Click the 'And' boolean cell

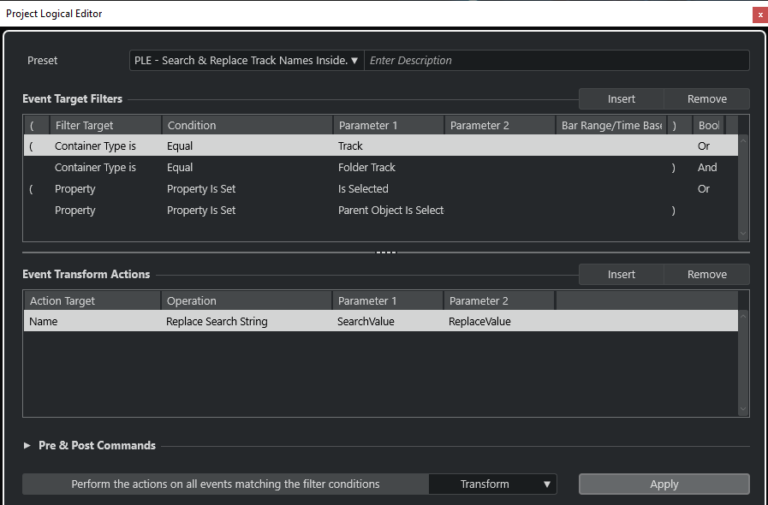point(707,168)
